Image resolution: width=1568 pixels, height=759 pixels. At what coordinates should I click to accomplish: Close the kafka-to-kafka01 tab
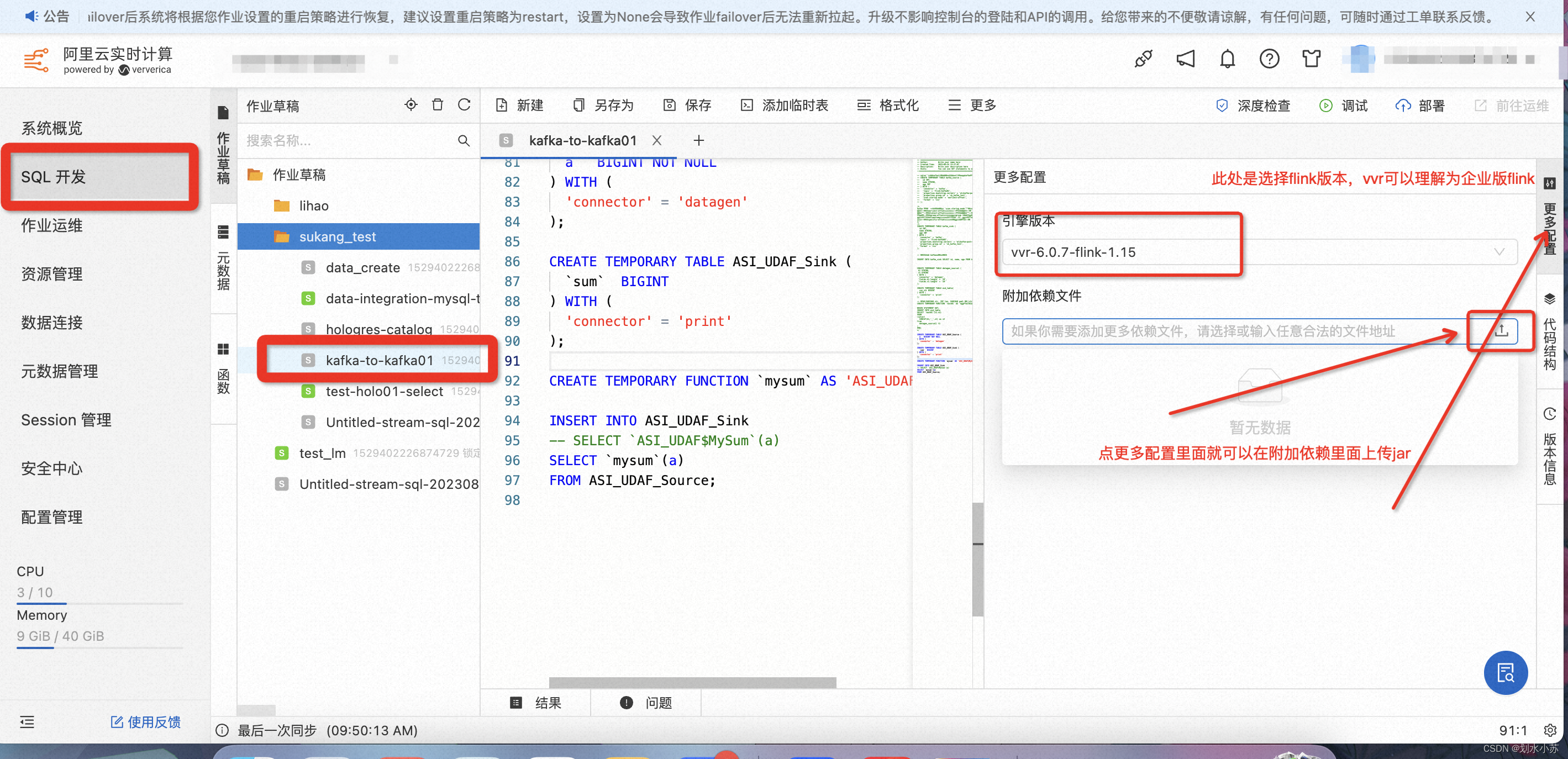coord(656,141)
